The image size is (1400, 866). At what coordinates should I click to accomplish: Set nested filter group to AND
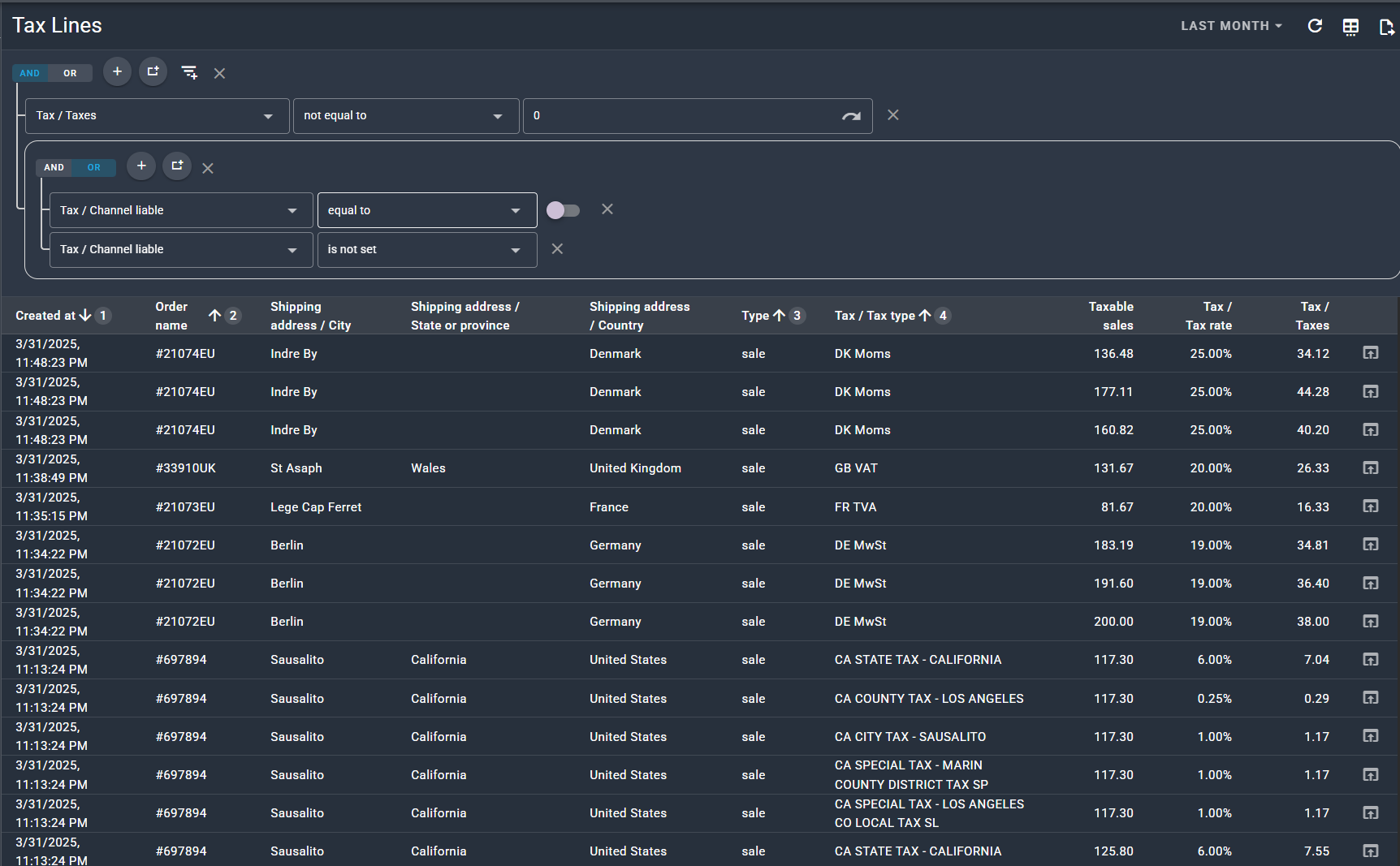click(x=54, y=167)
